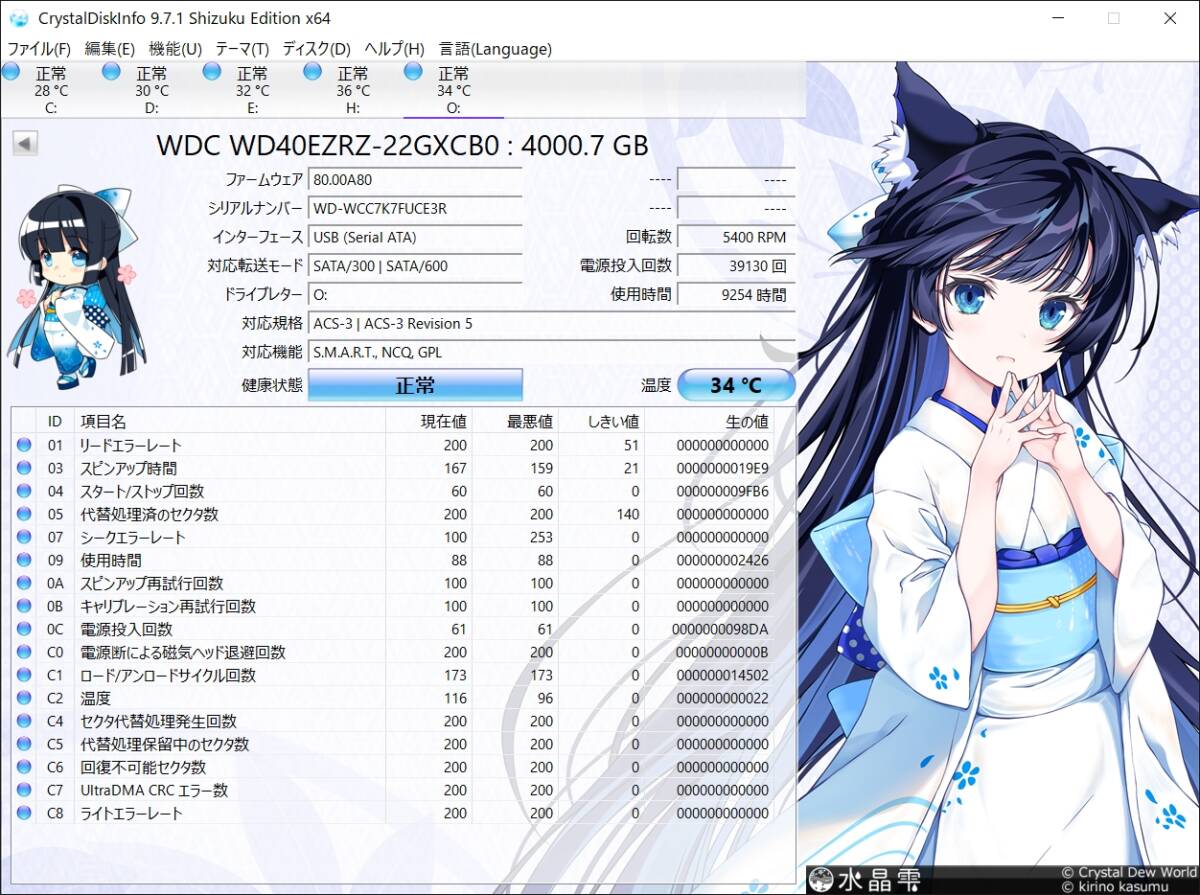Click status icon for 07 シークエラーレート
This screenshot has height=895, width=1200.
click(x=24, y=537)
